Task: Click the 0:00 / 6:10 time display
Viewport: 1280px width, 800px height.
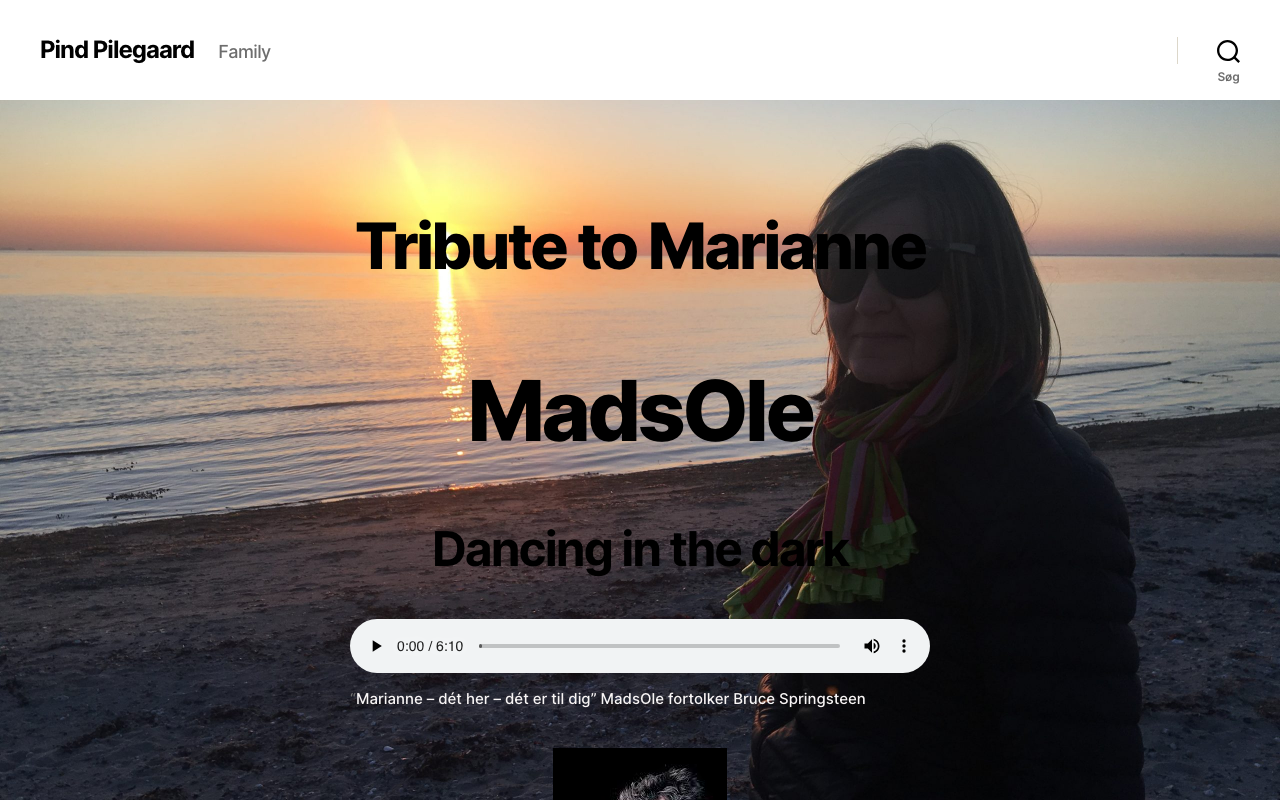Action: [430, 646]
